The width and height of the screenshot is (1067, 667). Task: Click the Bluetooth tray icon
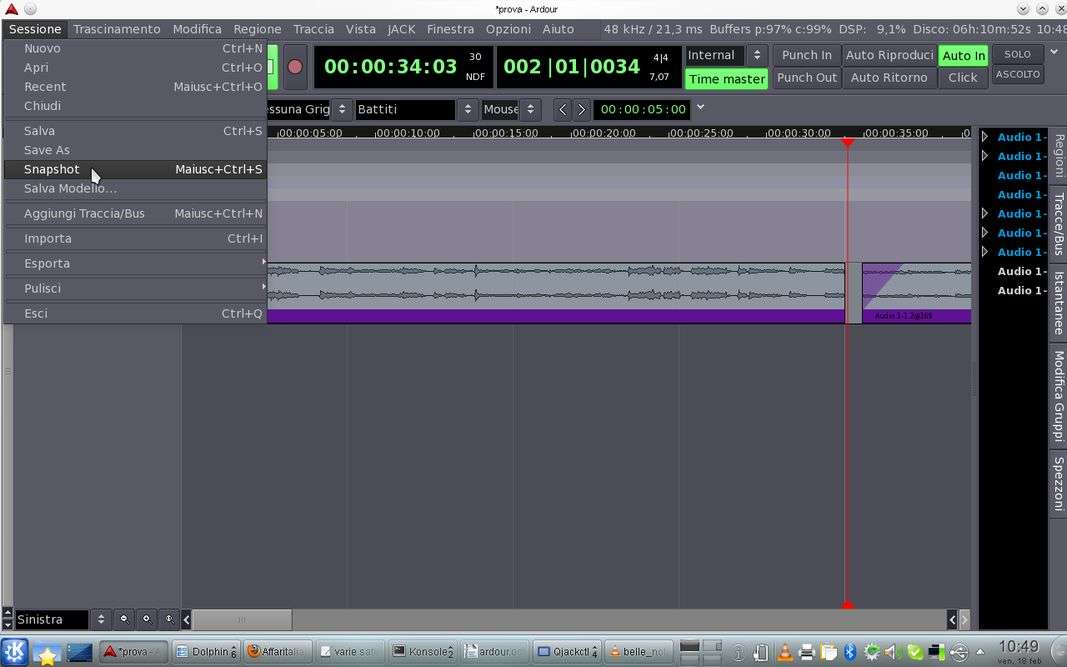[850, 652]
